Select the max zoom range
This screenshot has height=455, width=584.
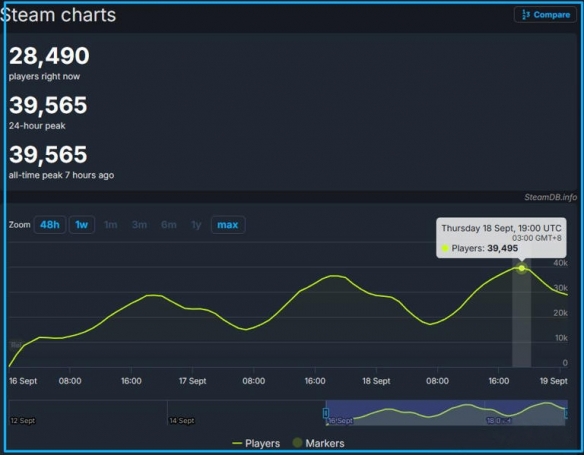pyautogui.click(x=228, y=225)
